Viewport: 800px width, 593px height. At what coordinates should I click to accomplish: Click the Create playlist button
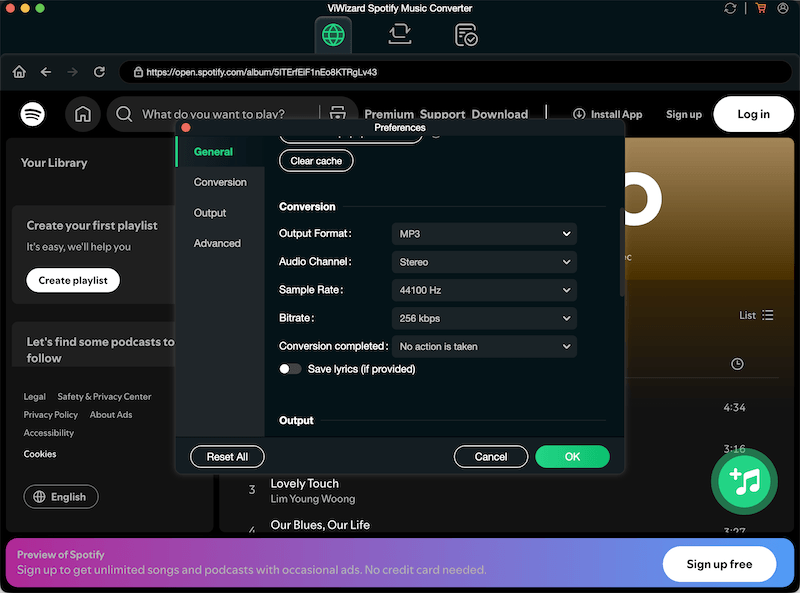73,280
